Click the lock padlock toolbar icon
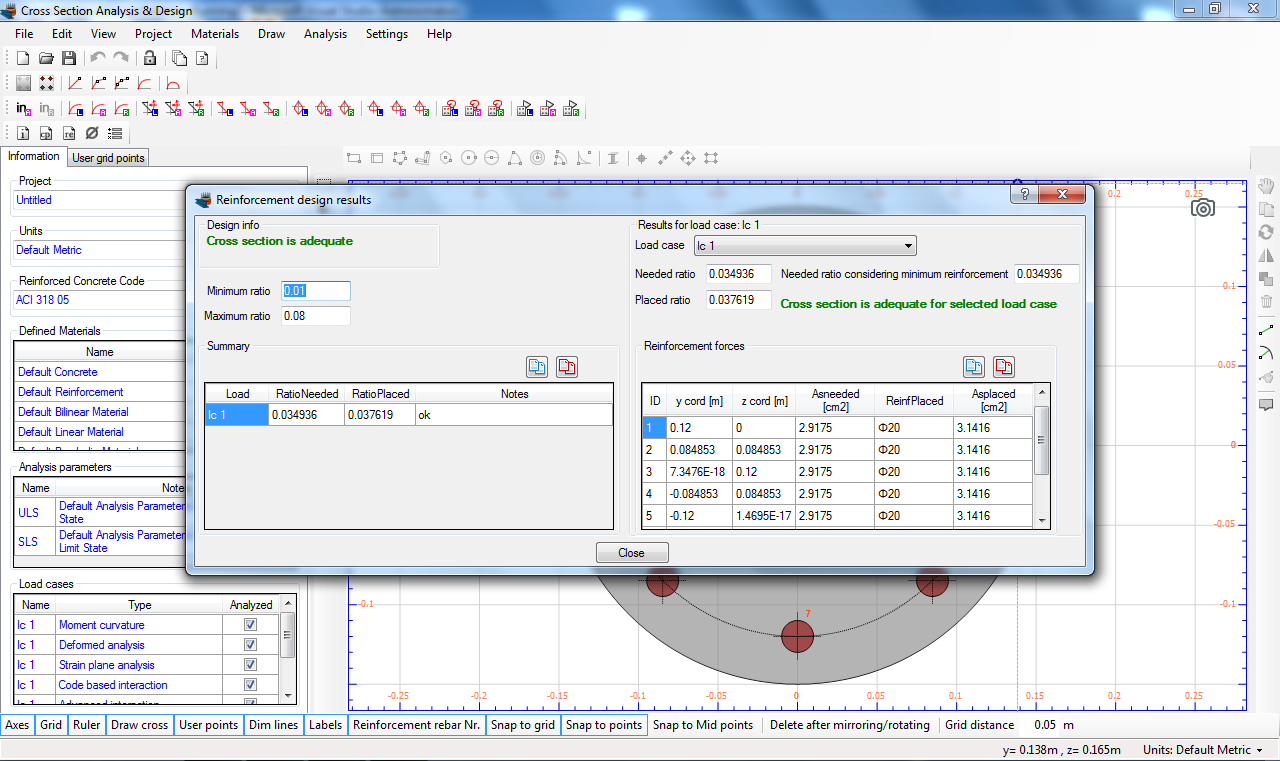1280x761 pixels. [148, 59]
